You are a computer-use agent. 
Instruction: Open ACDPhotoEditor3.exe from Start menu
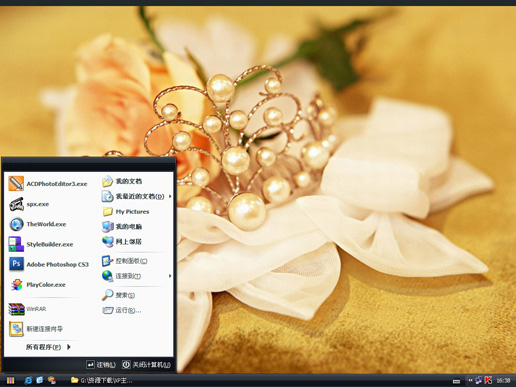pyautogui.click(x=48, y=184)
